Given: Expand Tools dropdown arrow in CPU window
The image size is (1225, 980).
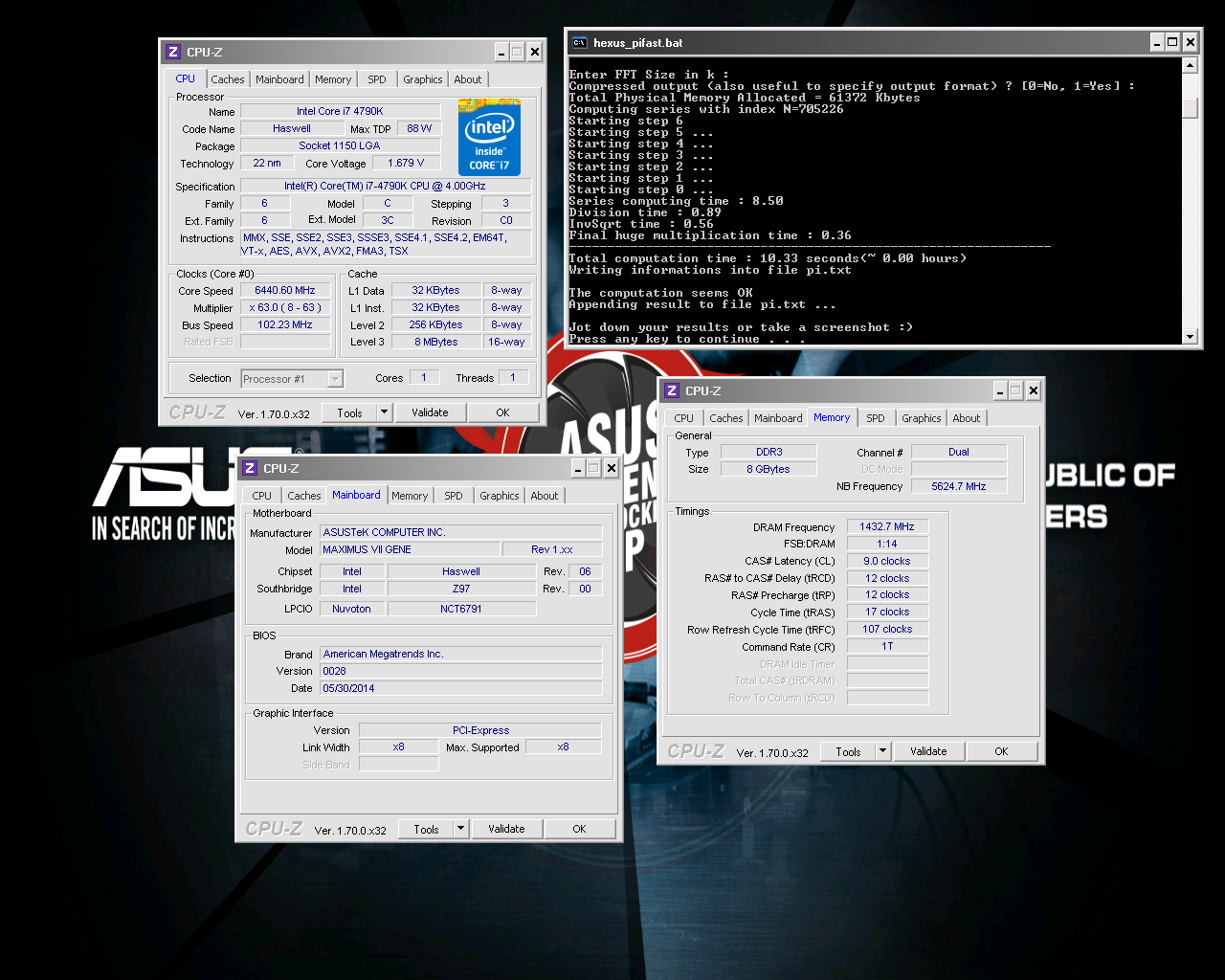Looking at the screenshot, I should [384, 412].
